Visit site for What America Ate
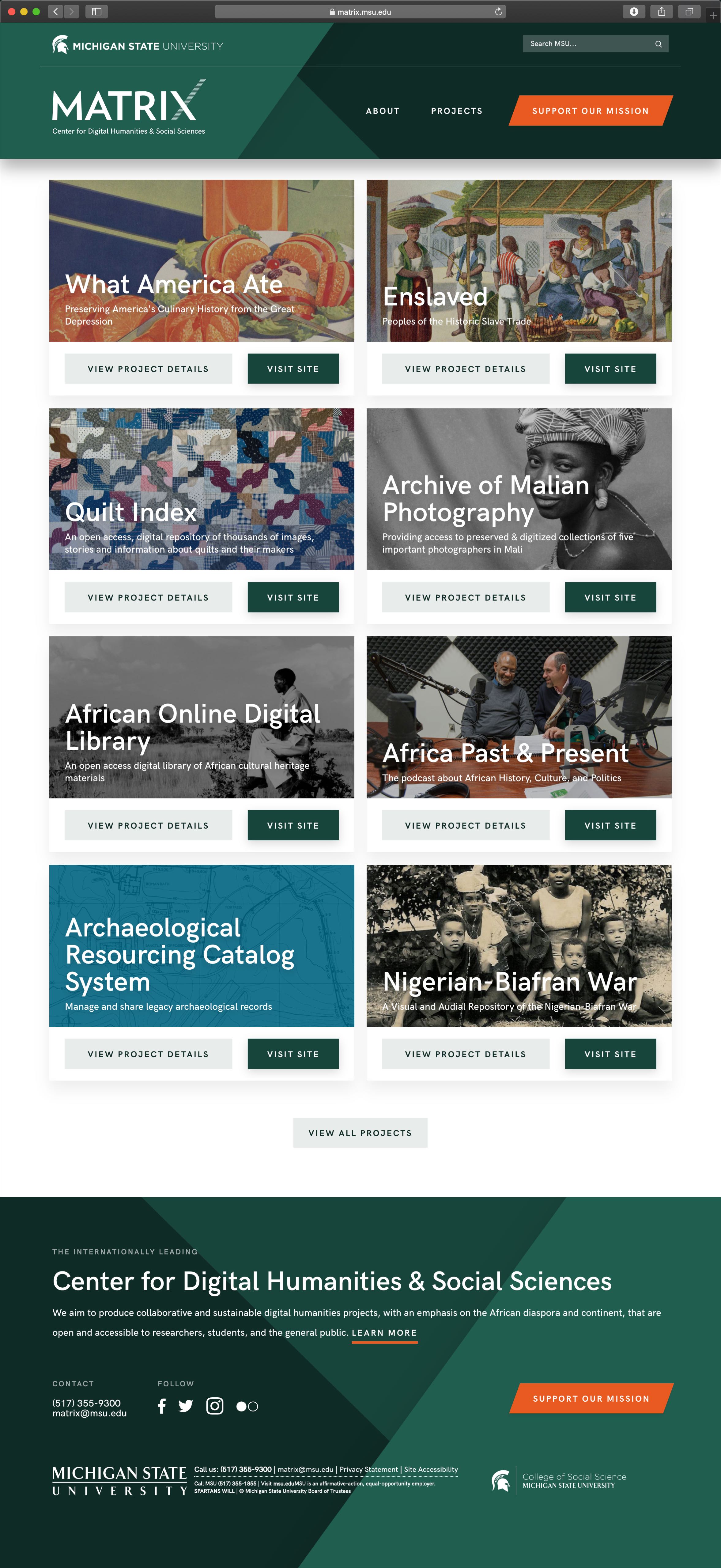Viewport: 721px width, 1568px height. 293,369
